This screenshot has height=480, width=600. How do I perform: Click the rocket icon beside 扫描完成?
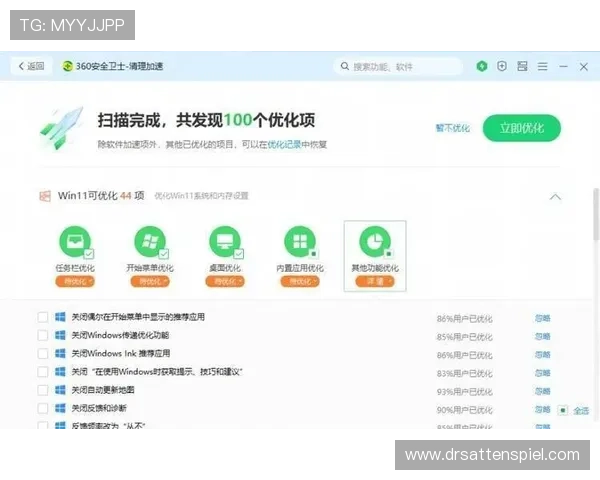click(62, 128)
